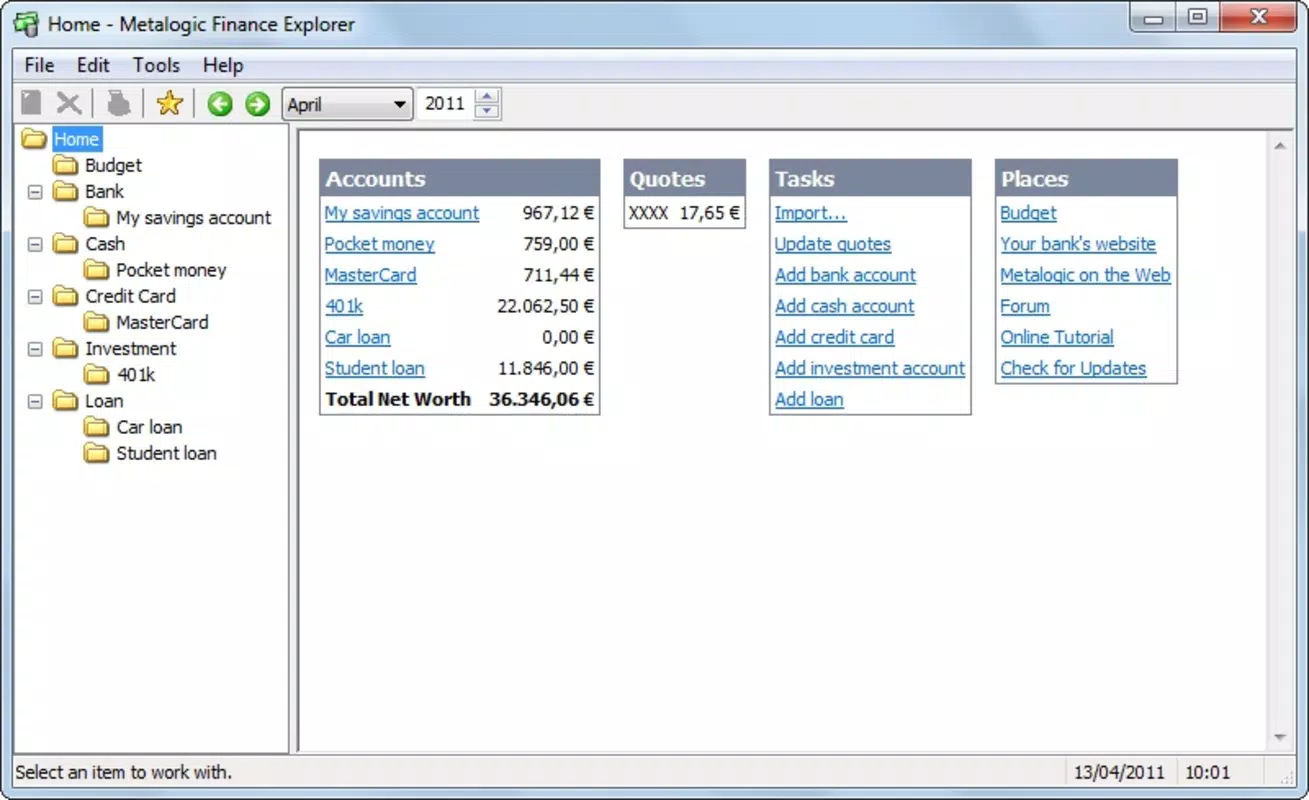1309x800 pixels.
Task: Click the Bank folder icon
Action: (x=66, y=191)
